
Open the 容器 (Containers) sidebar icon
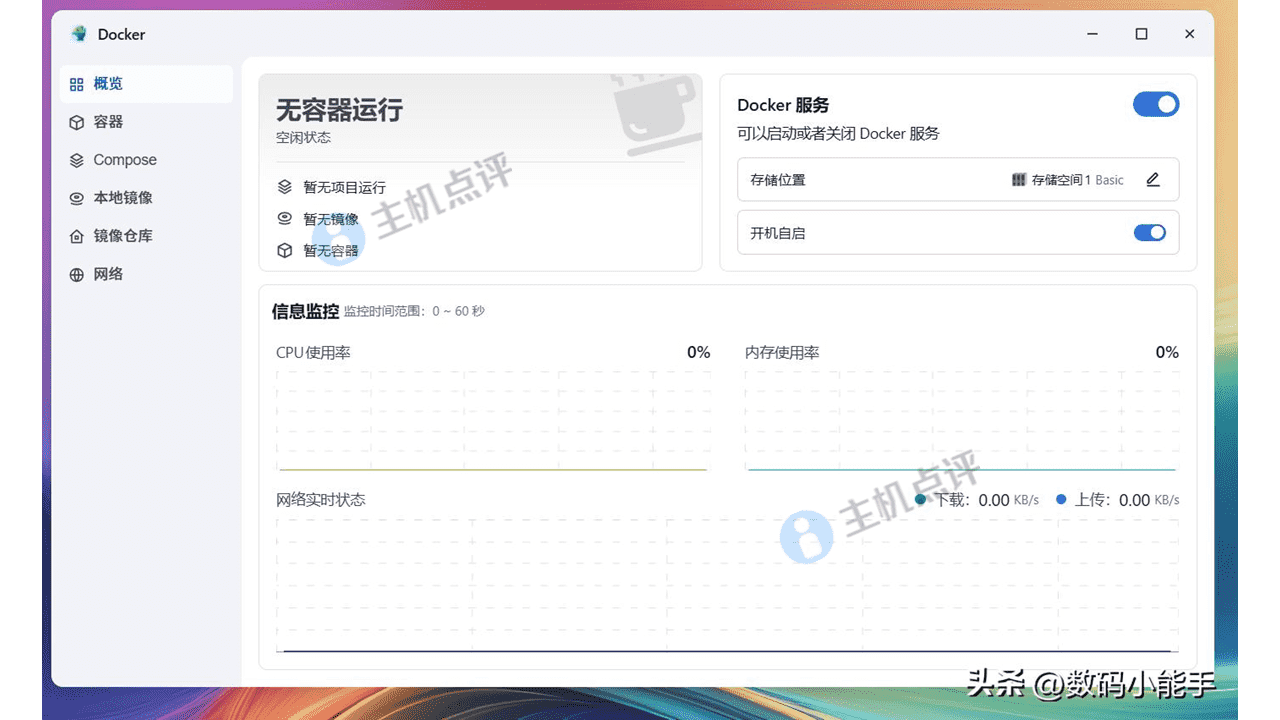pyautogui.click(x=79, y=121)
